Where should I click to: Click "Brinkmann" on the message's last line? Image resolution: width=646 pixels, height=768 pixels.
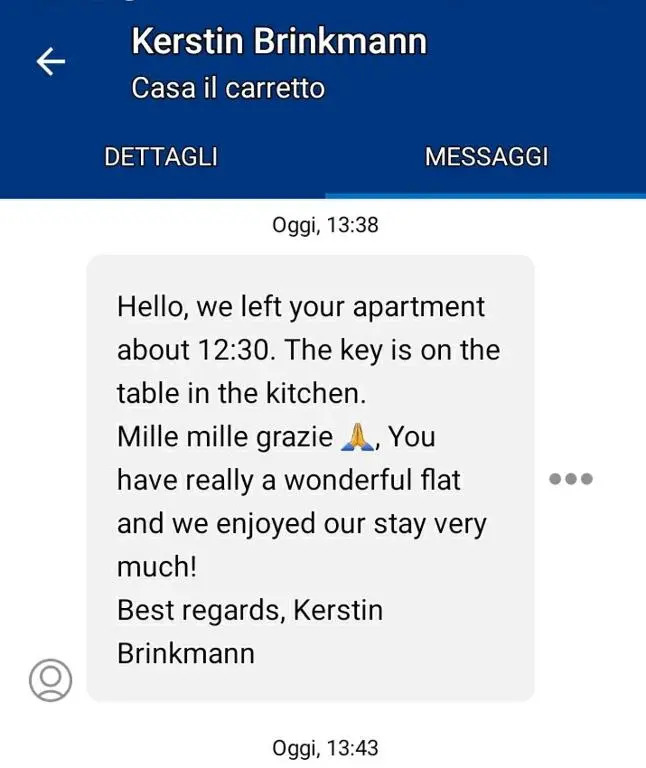pos(186,653)
